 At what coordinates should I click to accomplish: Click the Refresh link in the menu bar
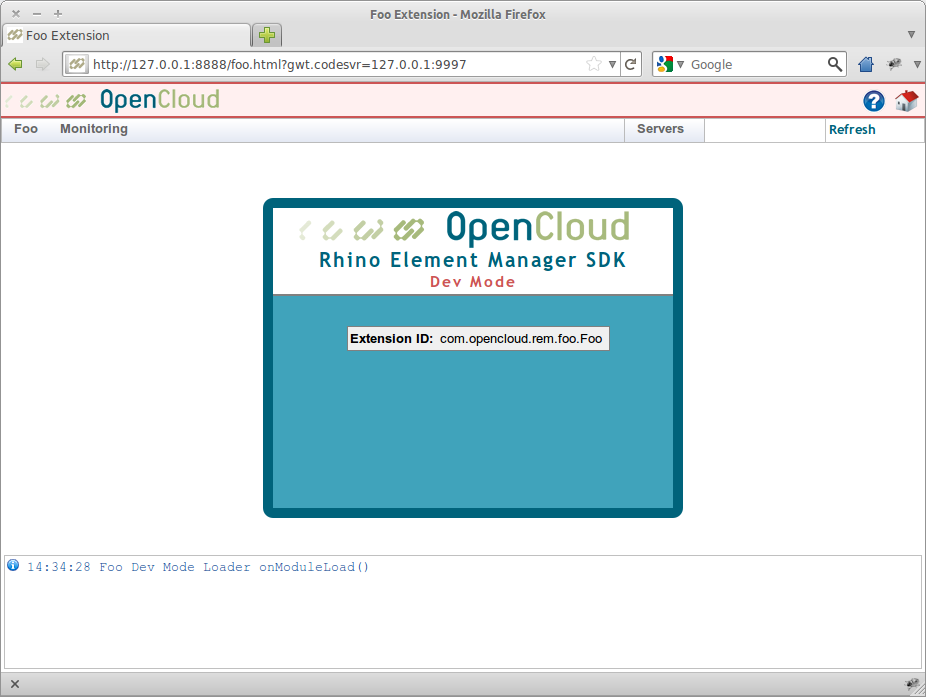click(852, 129)
